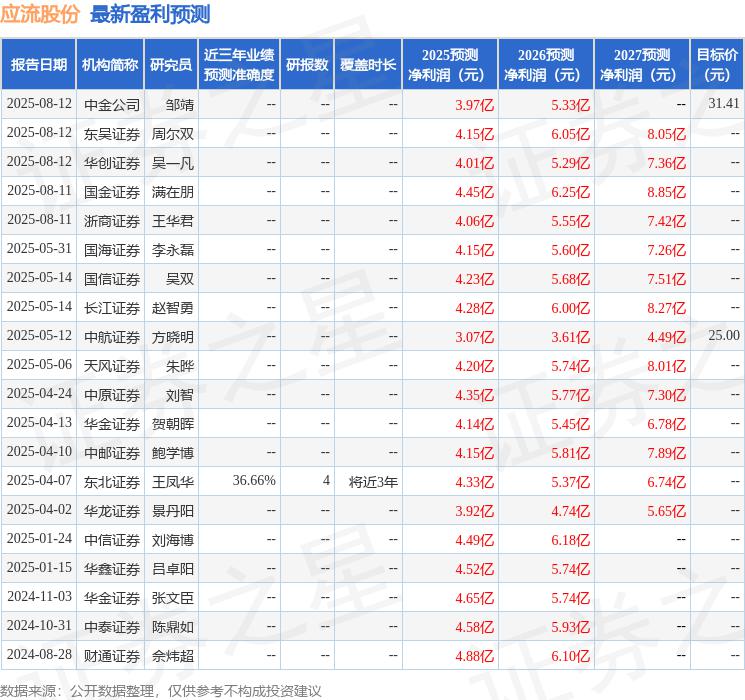Click analyst name 景丹阳

pyautogui.click(x=172, y=511)
